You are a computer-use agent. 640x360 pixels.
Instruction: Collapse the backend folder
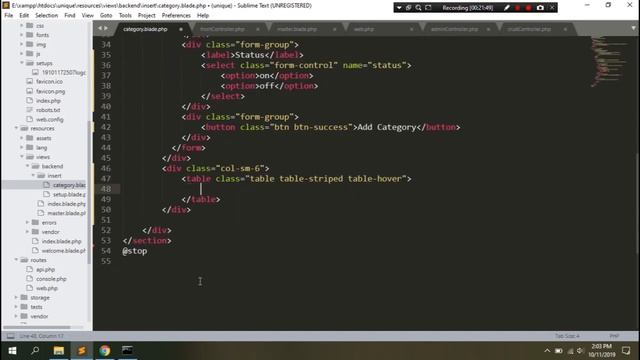coord(27,166)
